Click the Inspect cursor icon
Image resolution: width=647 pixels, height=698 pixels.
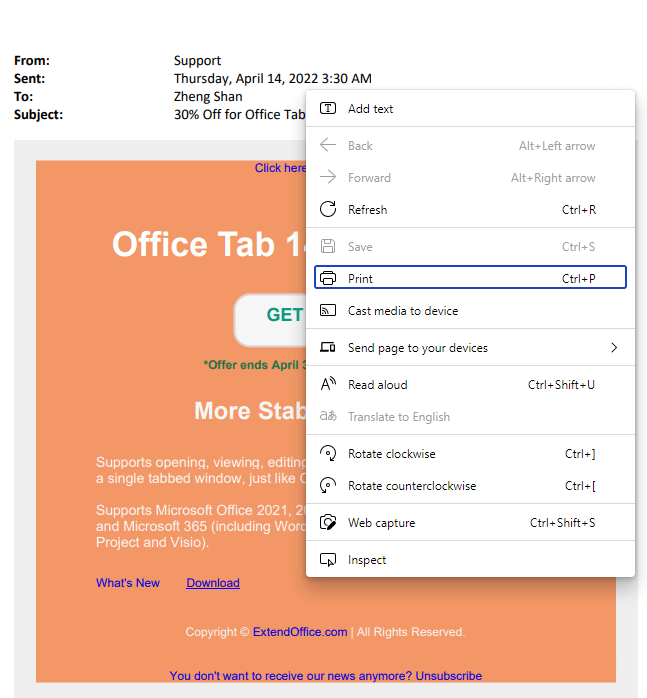click(328, 560)
